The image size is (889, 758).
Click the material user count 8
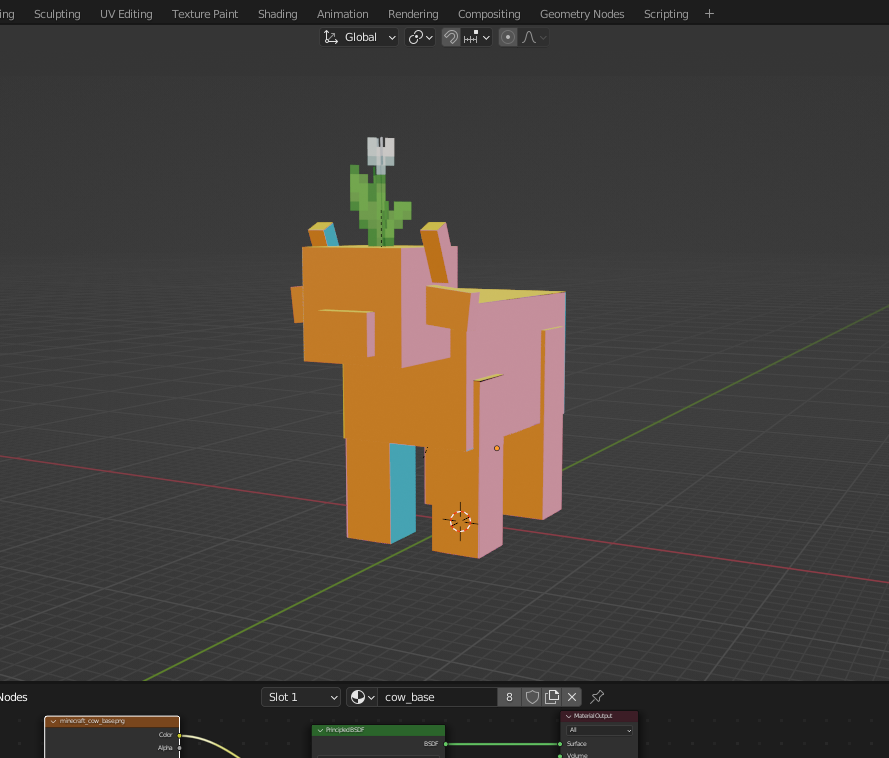(x=509, y=697)
